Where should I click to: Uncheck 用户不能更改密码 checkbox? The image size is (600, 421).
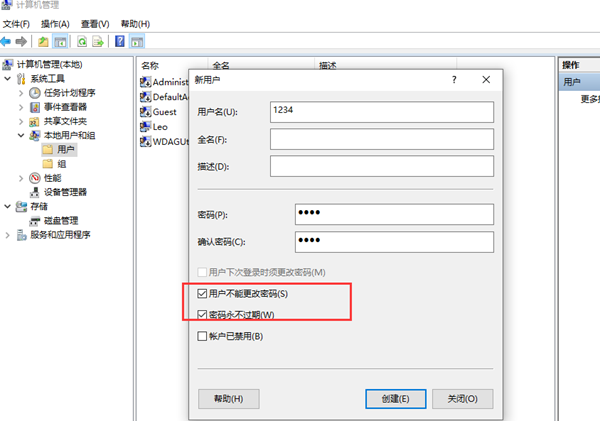202,295
